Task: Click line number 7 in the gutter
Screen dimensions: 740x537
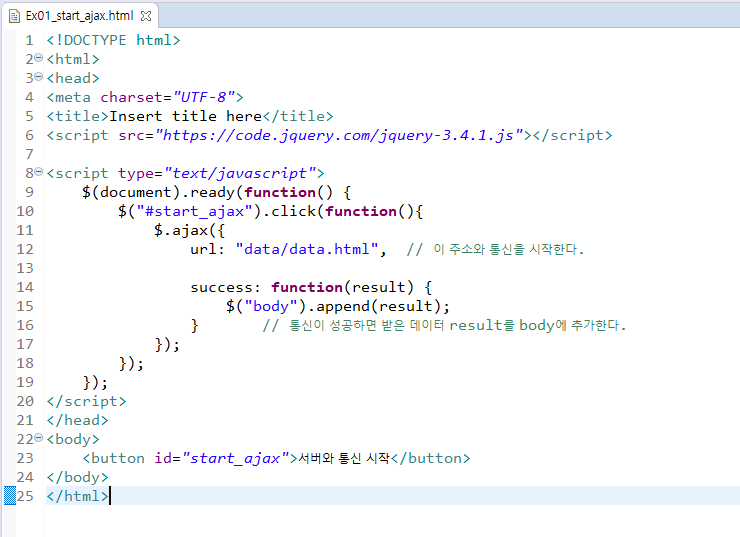Action: click(x=29, y=154)
